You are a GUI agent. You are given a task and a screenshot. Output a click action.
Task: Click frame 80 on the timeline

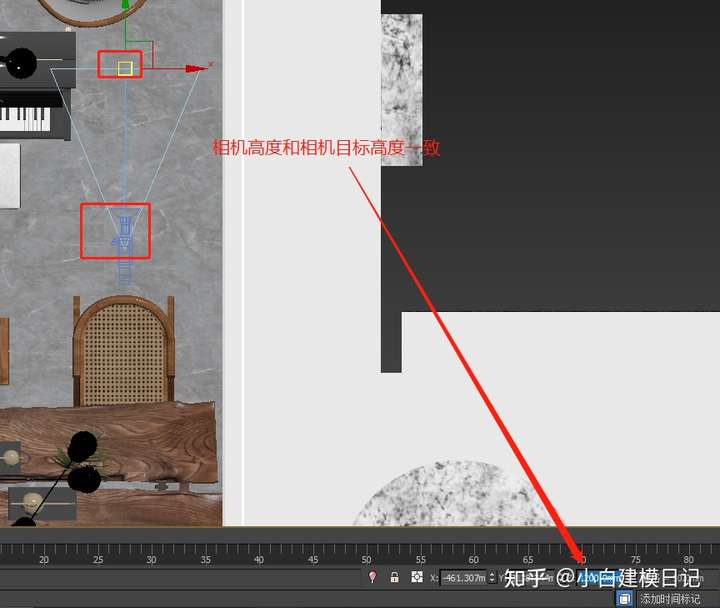click(x=688, y=559)
